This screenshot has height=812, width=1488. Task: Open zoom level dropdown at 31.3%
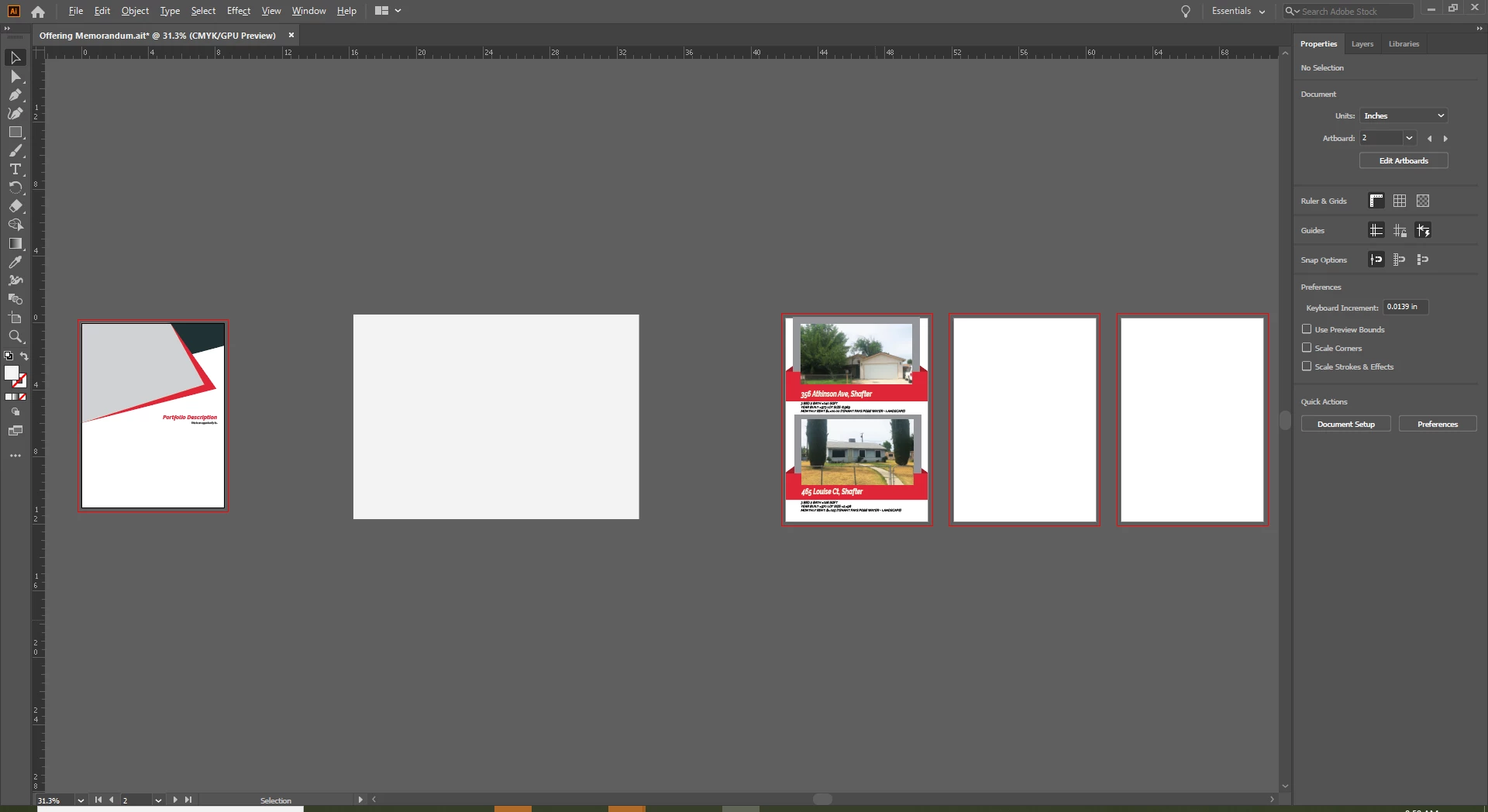[x=81, y=800]
